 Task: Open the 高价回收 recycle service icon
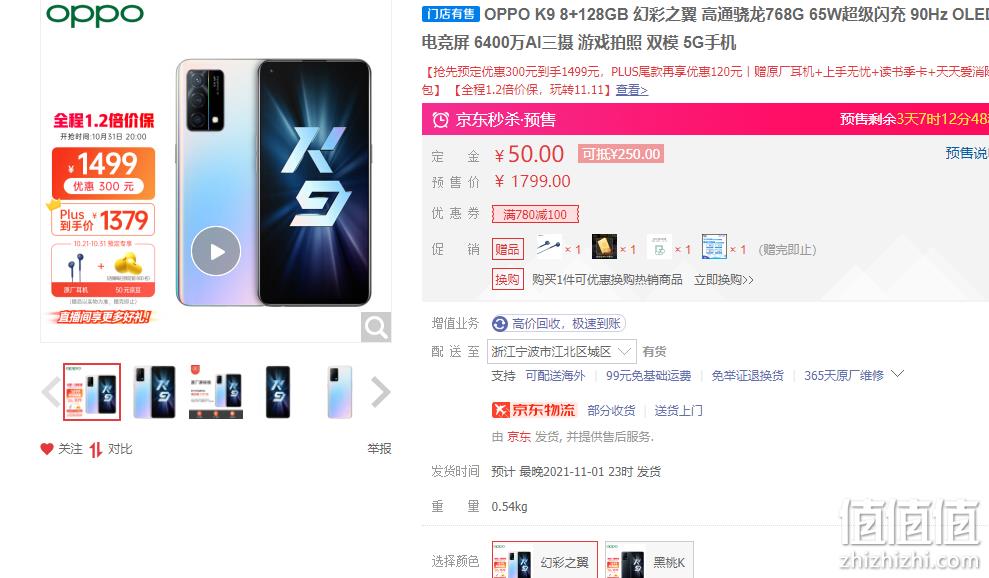(500, 324)
